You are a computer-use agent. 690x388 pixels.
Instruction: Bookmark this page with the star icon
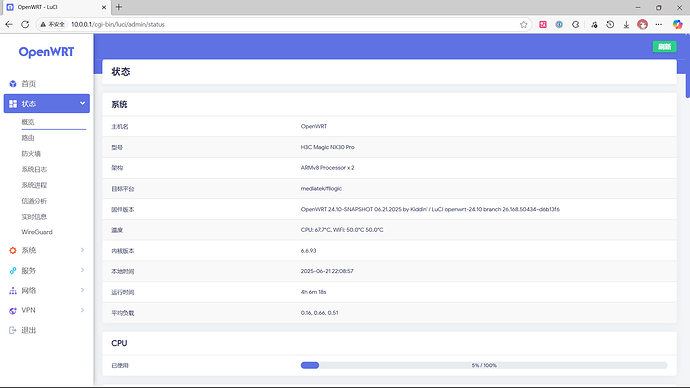(x=523, y=25)
